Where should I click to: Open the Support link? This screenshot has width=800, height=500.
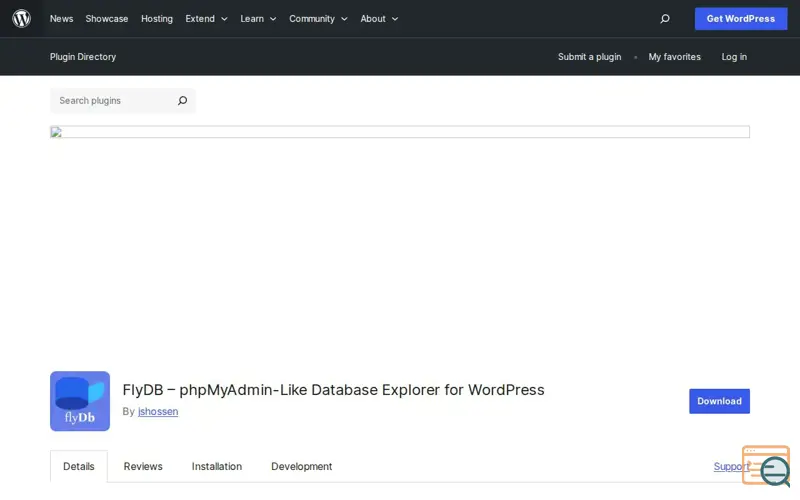tap(731, 466)
